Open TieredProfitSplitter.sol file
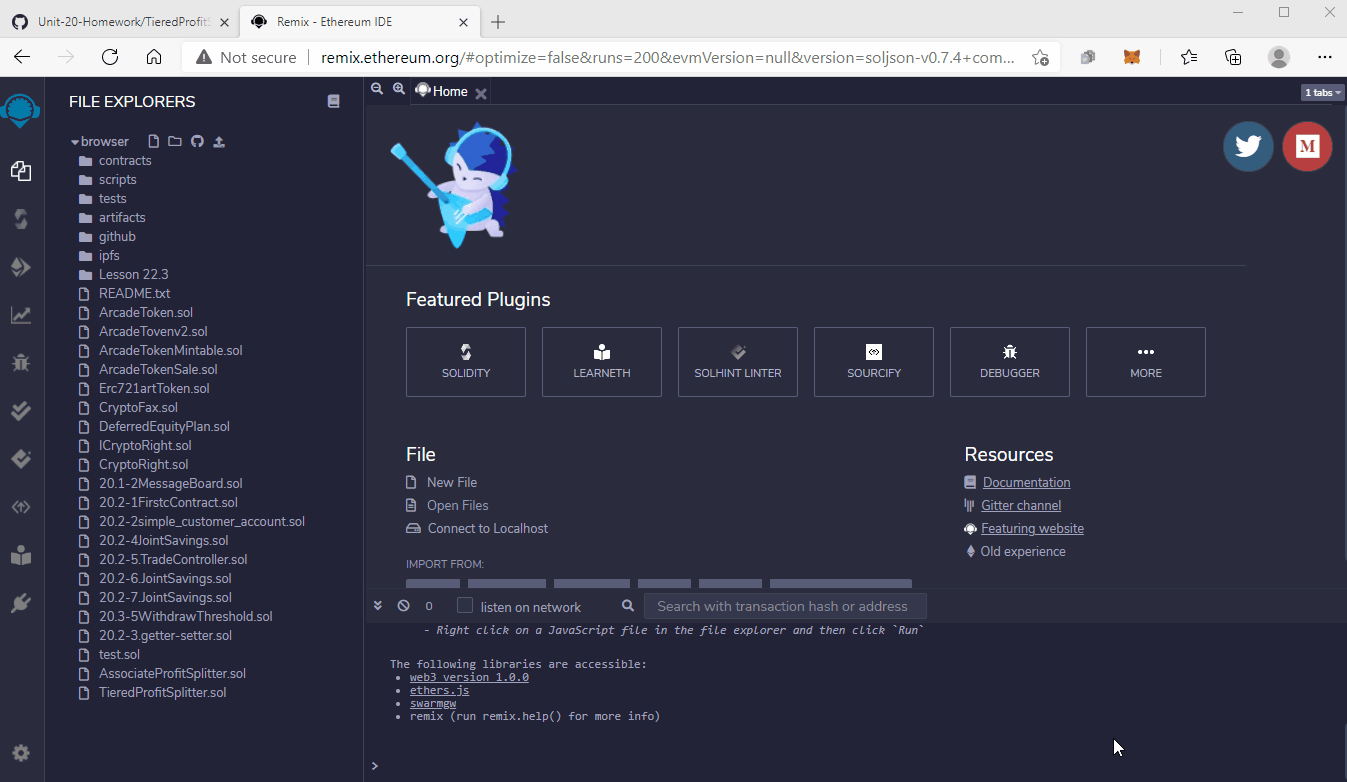The width and height of the screenshot is (1347, 782). click(x=162, y=693)
